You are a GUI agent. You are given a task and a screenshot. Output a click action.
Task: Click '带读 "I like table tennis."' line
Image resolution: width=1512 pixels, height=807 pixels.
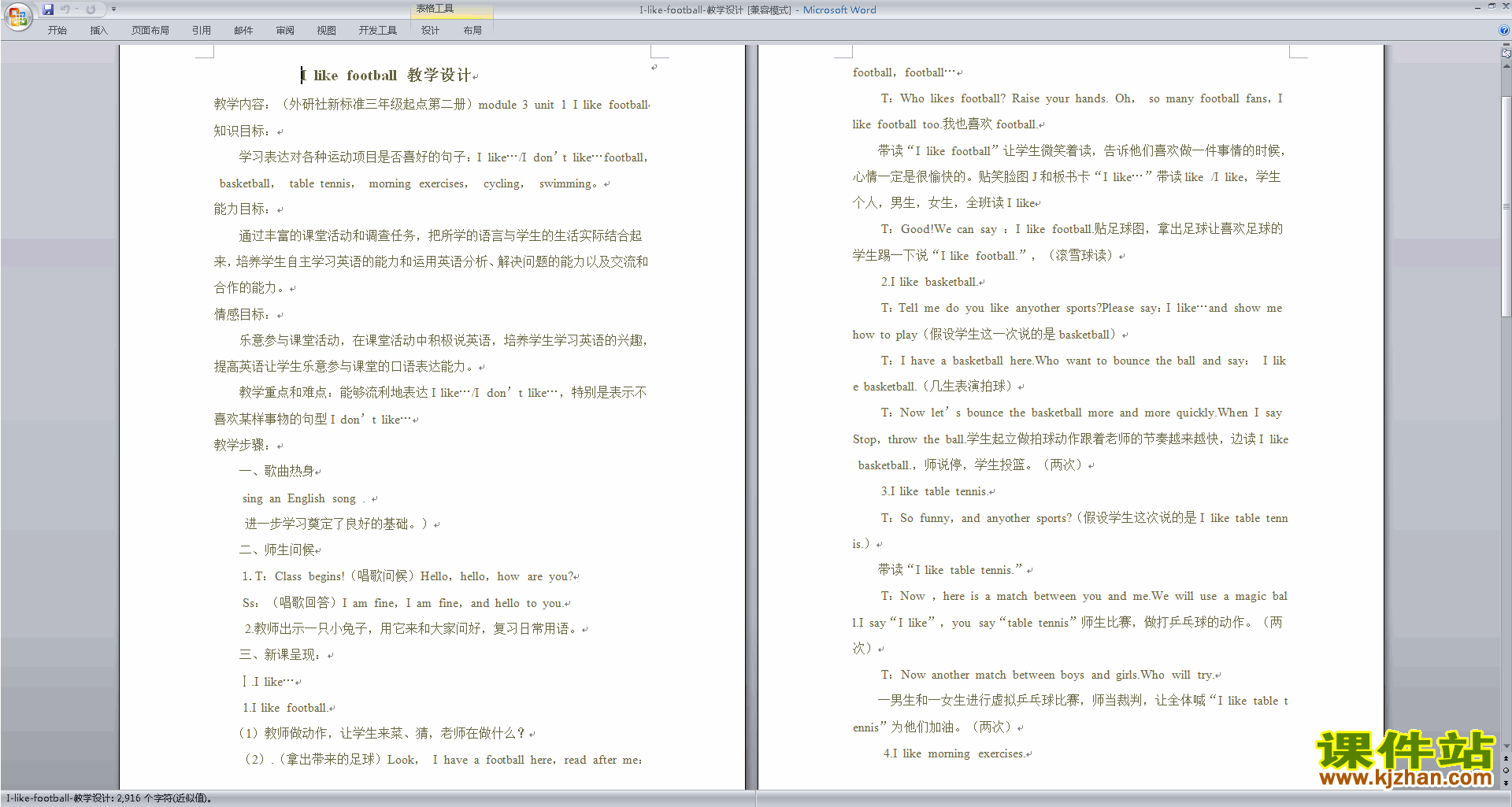click(x=951, y=570)
